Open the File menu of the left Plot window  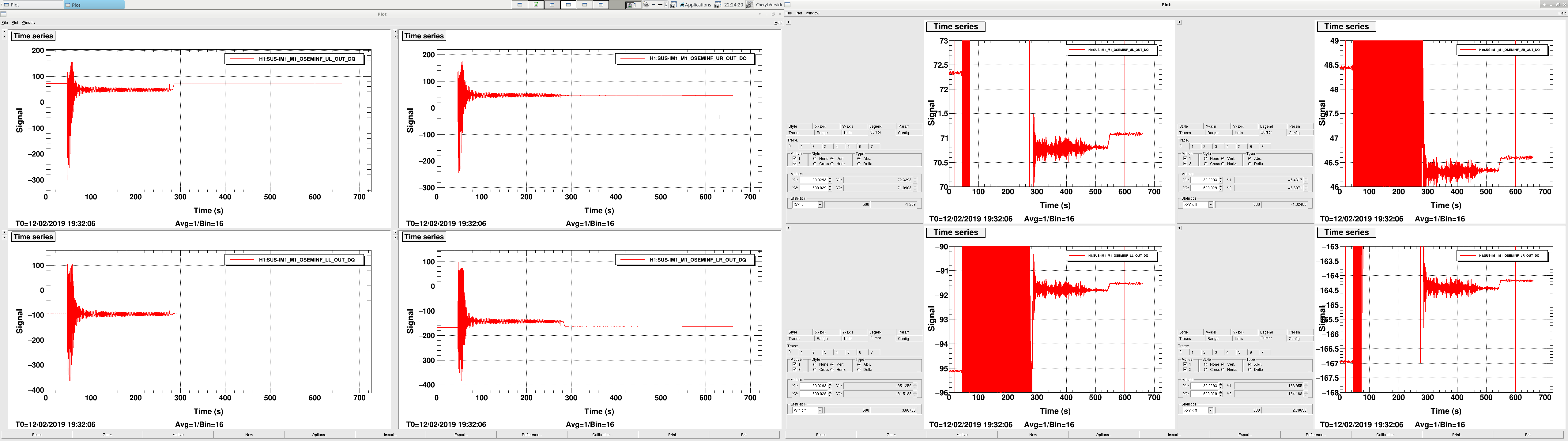click(4, 23)
